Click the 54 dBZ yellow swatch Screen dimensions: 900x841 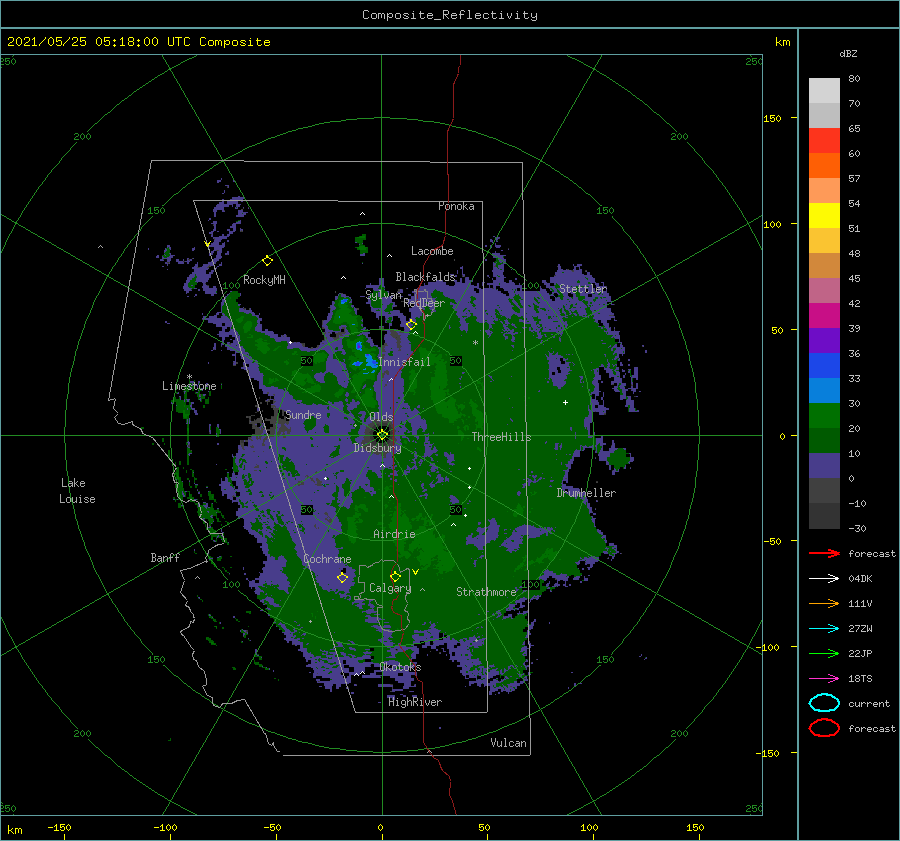[x=824, y=216]
